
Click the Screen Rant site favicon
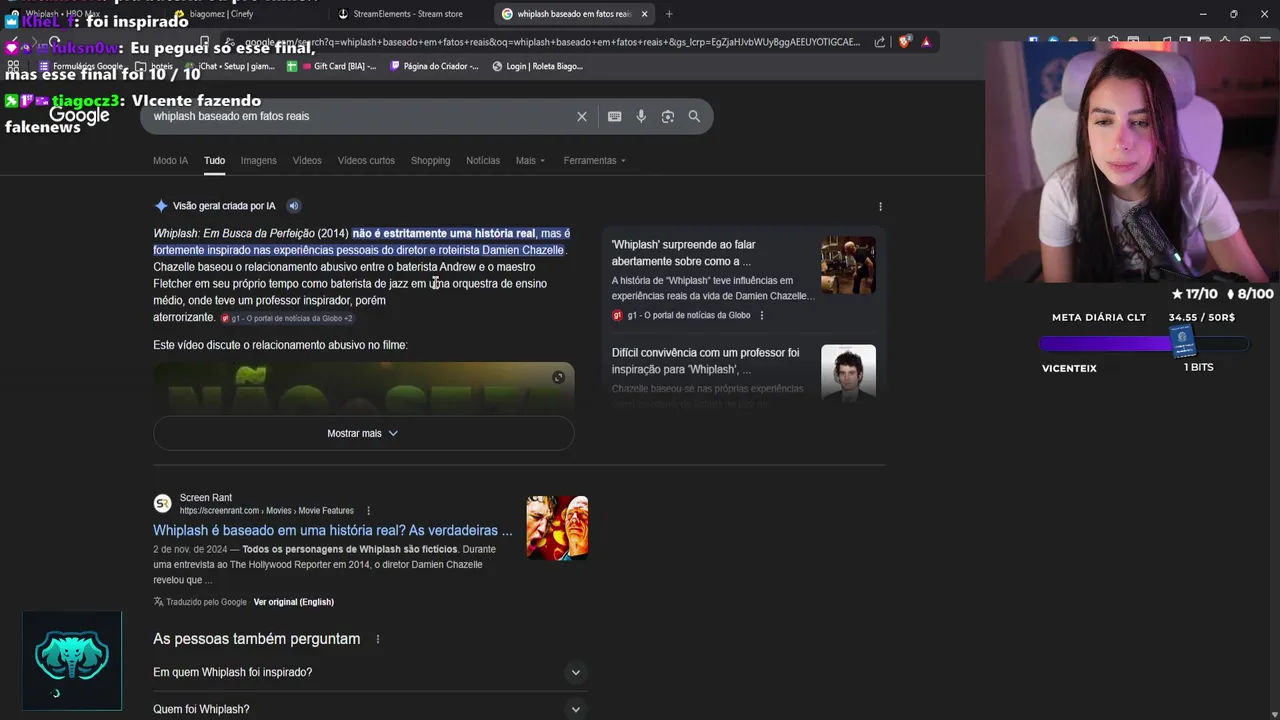(x=162, y=504)
